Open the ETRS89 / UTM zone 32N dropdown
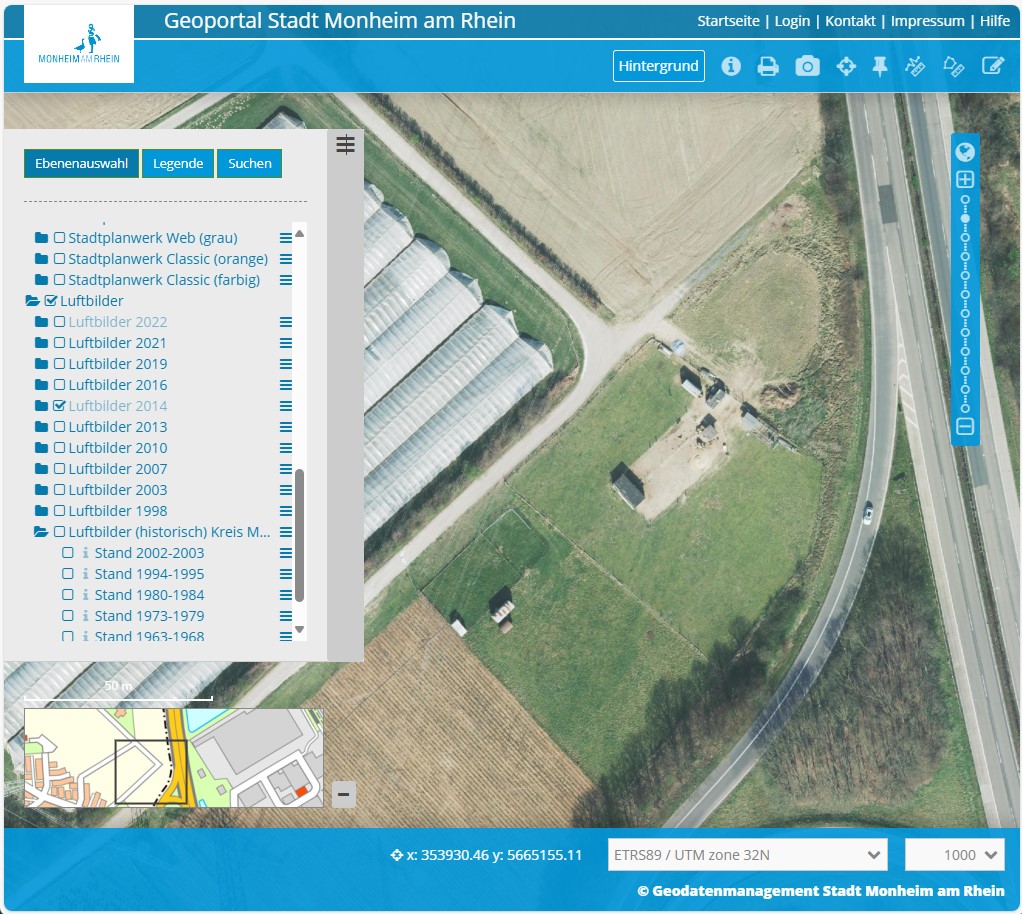The image size is (1022, 914). point(748,855)
